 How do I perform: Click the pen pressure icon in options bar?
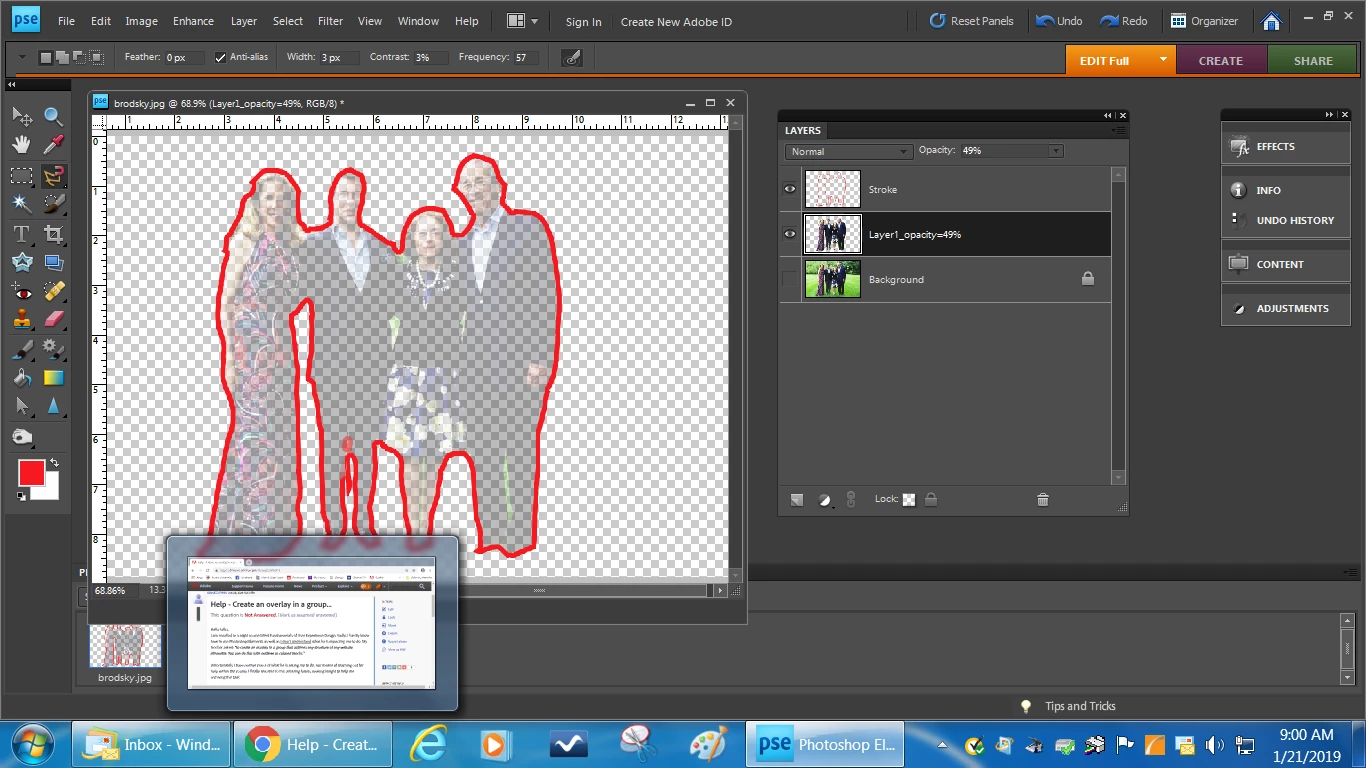pyautogui.click(x=572, y=58)
